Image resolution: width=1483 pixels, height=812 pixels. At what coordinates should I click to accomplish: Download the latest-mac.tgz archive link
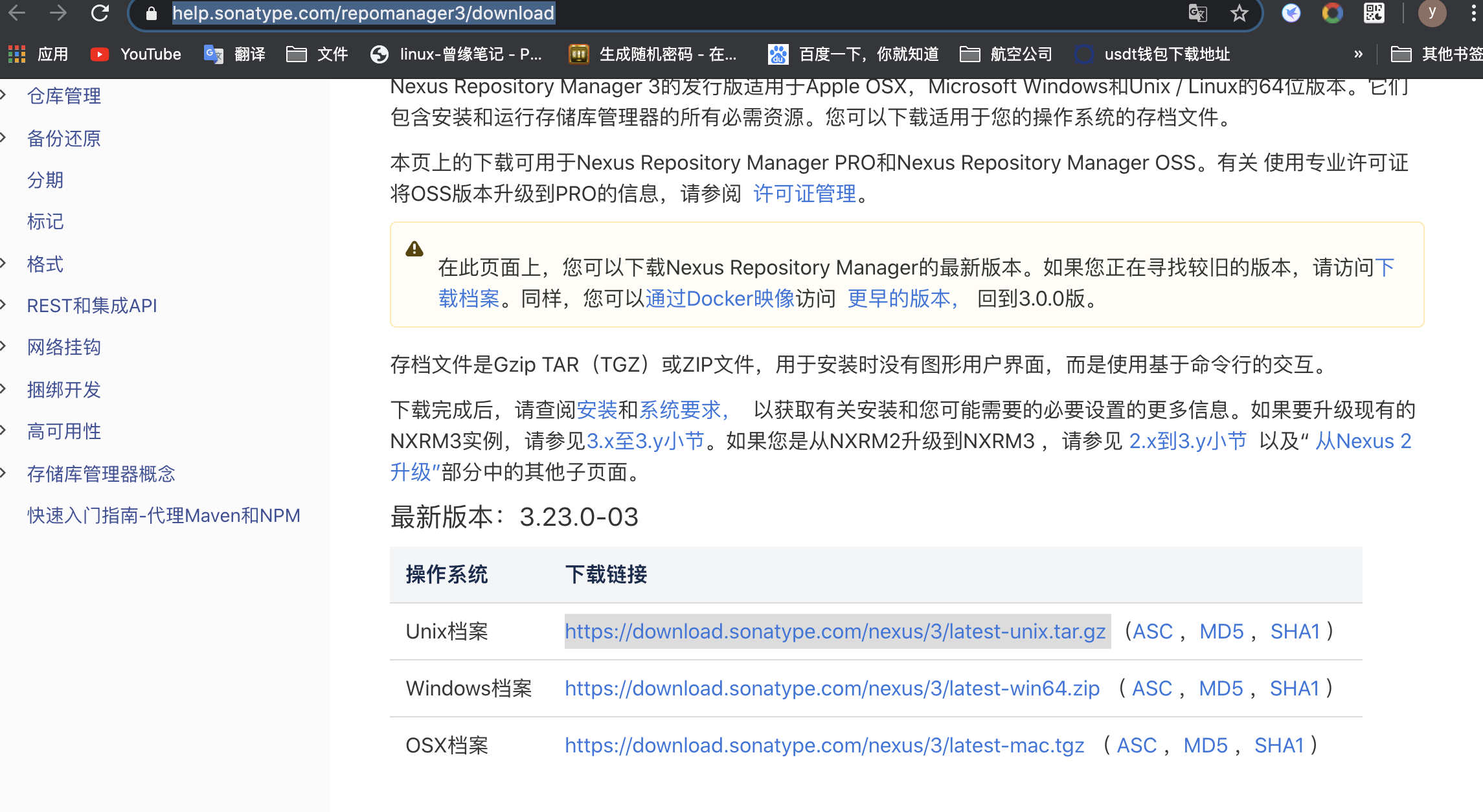point(824,745)
